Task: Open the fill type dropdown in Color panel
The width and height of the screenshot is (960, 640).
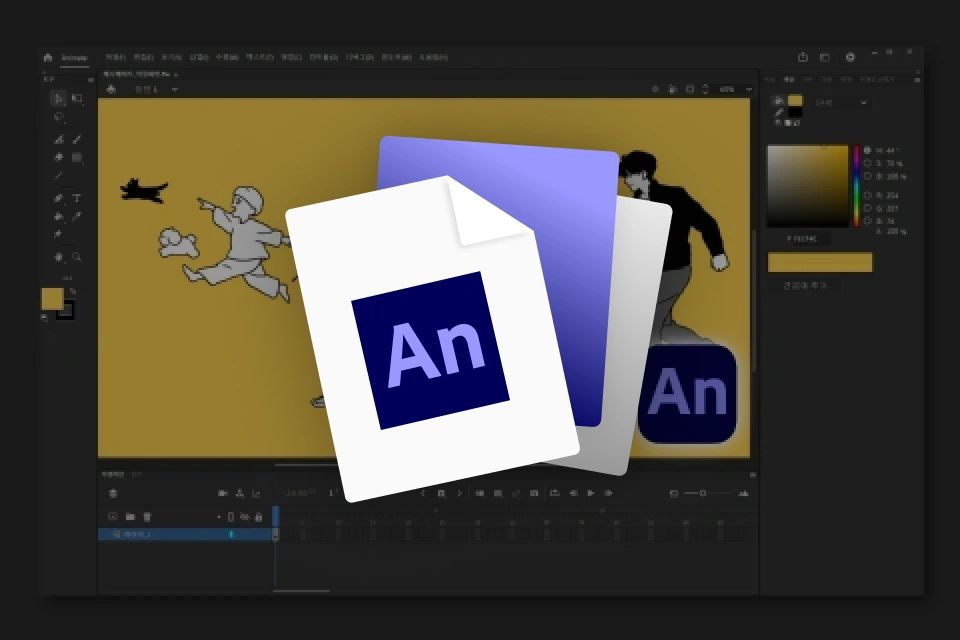Action: click(x=841, y=102)
